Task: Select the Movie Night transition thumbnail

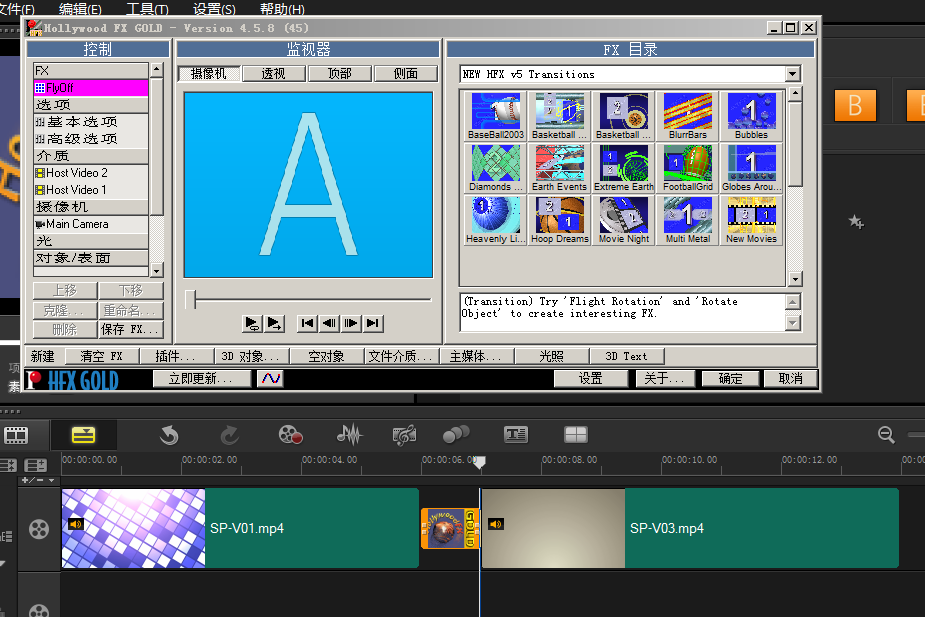Action: click(x=624, y=220)
